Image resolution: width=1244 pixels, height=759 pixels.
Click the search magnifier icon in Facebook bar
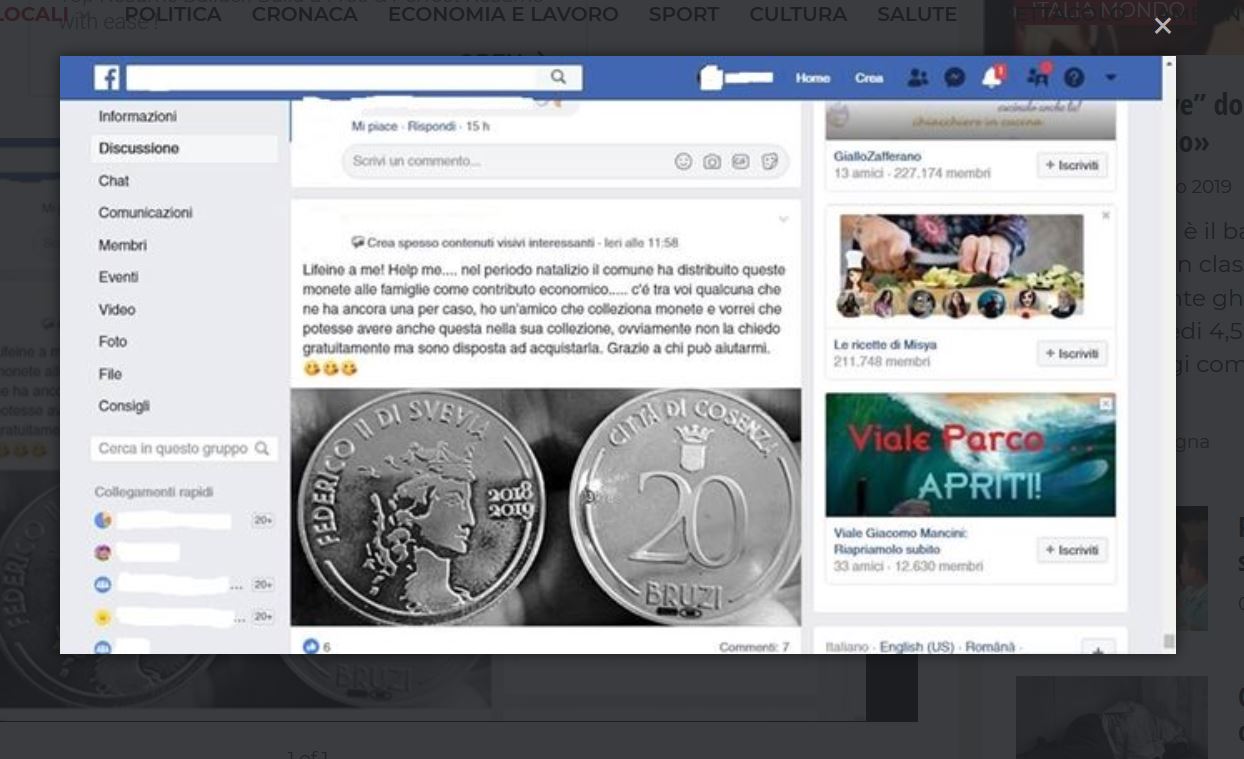coord(558,77)
